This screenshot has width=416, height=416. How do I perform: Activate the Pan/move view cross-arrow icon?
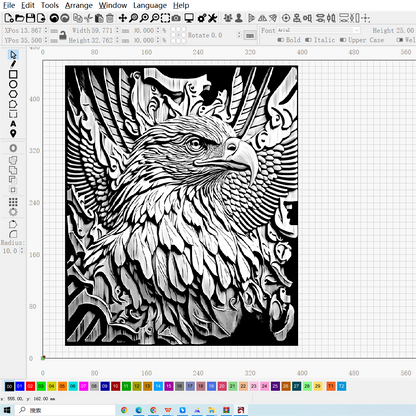[122, 18]
